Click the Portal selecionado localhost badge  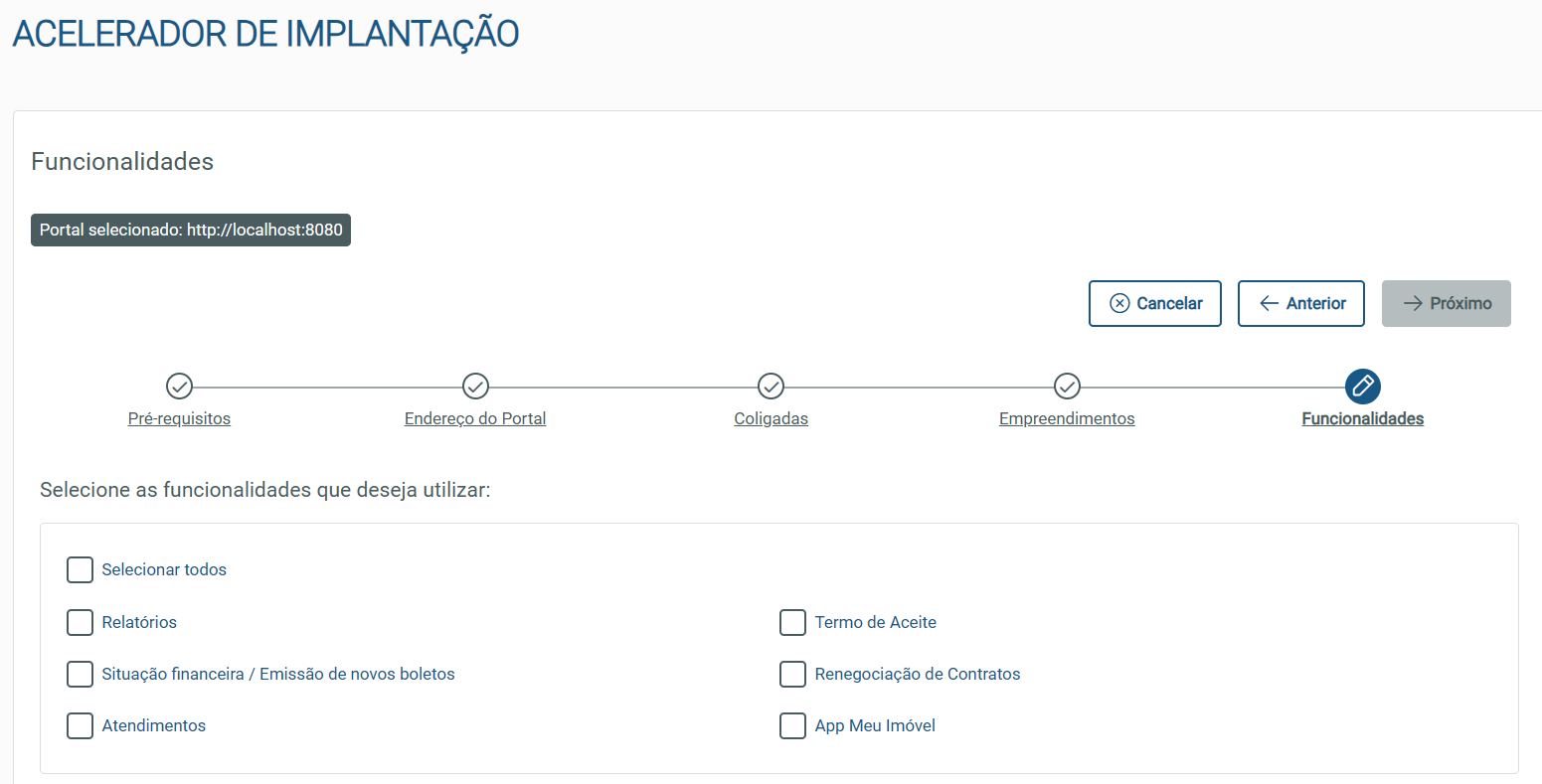pyautogui.click(x=191, y=230)
